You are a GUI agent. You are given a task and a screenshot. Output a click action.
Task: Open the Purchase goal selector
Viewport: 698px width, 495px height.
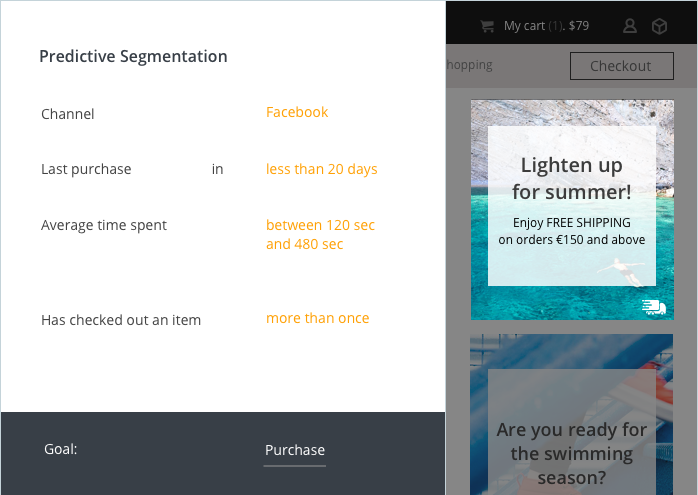pyautogui.click(x=295, y=450)
